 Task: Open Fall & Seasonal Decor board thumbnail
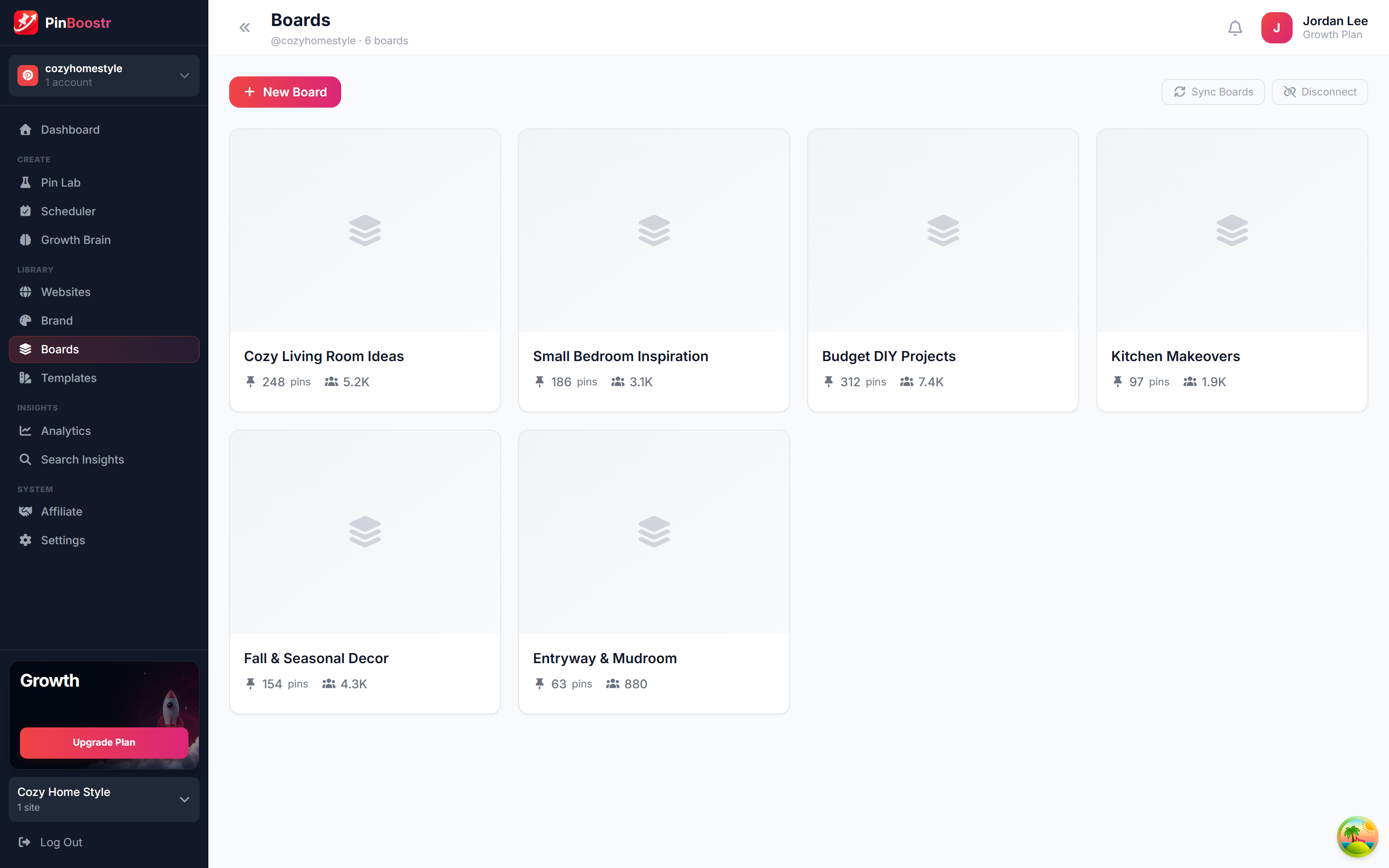tap(365, 532)
